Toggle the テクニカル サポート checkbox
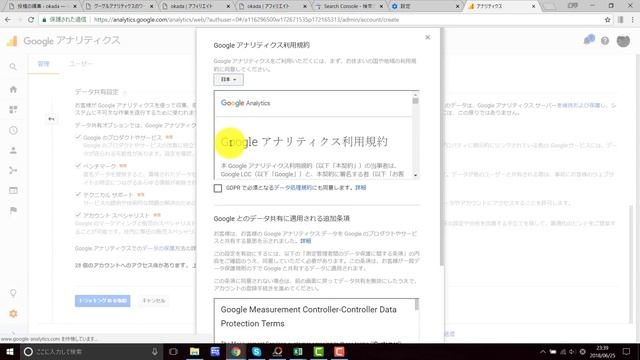640x360 pixels. [78, 194]
